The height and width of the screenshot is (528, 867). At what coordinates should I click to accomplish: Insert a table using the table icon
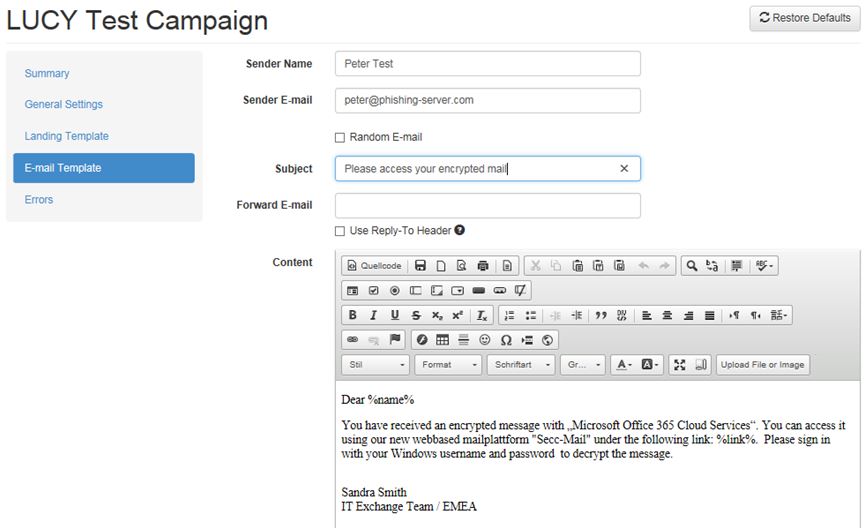pyautogui.click(x=442, y=340)
